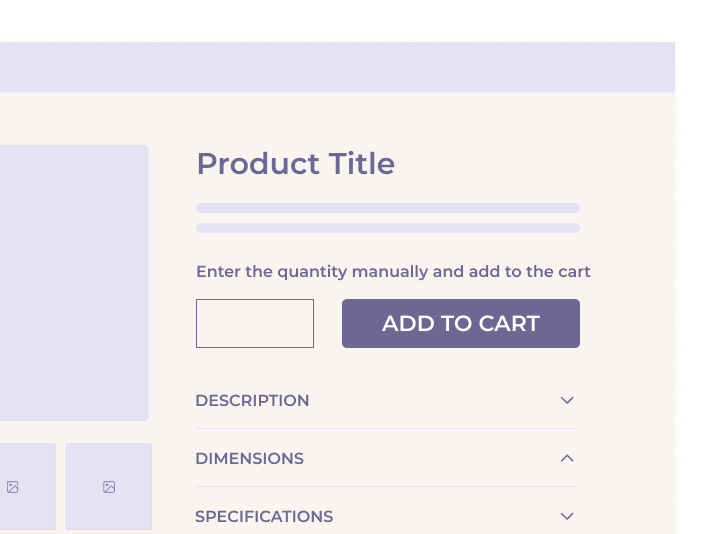Click the second placeholder text line below the title

[x=388, y=228]
